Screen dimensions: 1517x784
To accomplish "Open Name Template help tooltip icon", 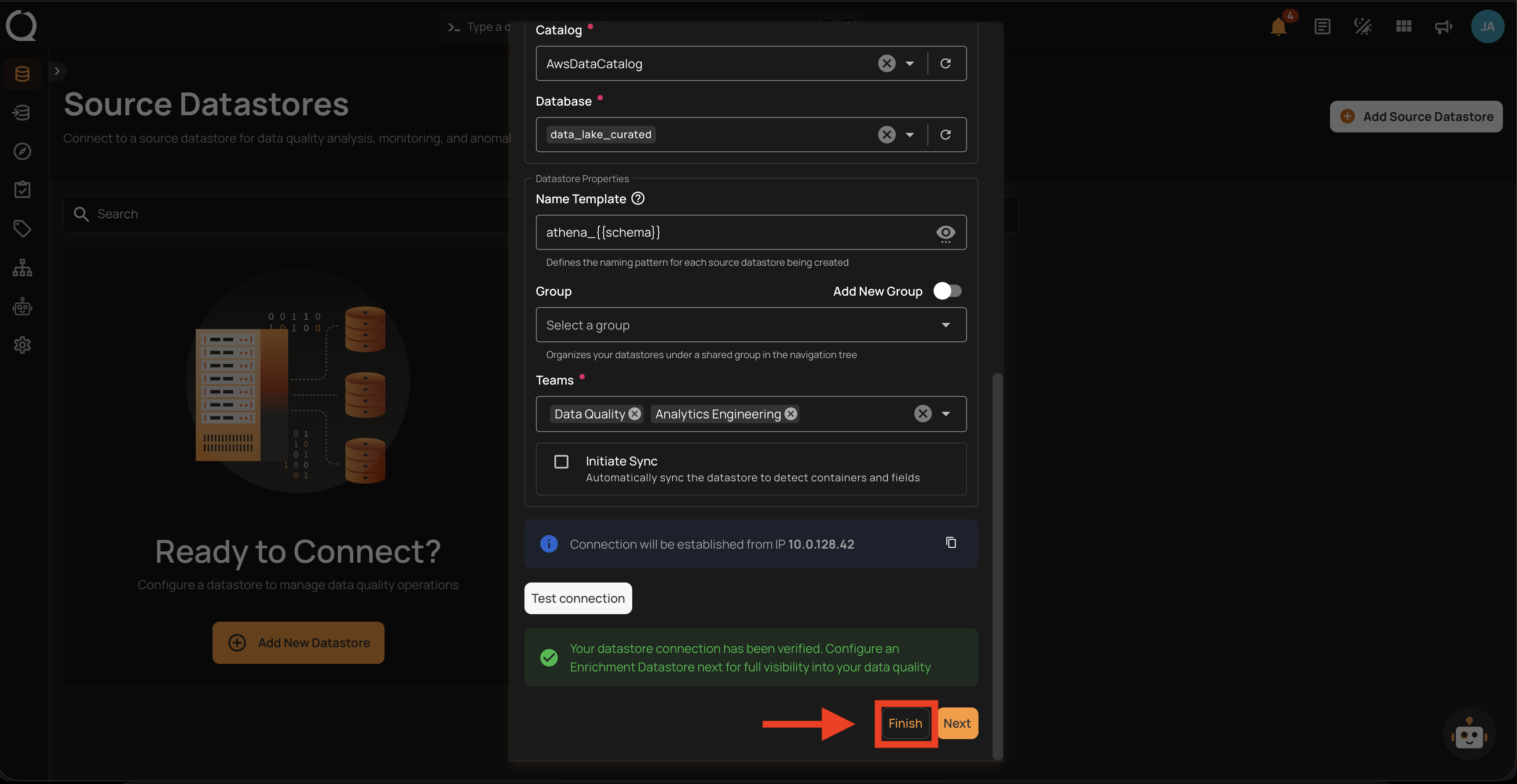I will tap(638, 199).
